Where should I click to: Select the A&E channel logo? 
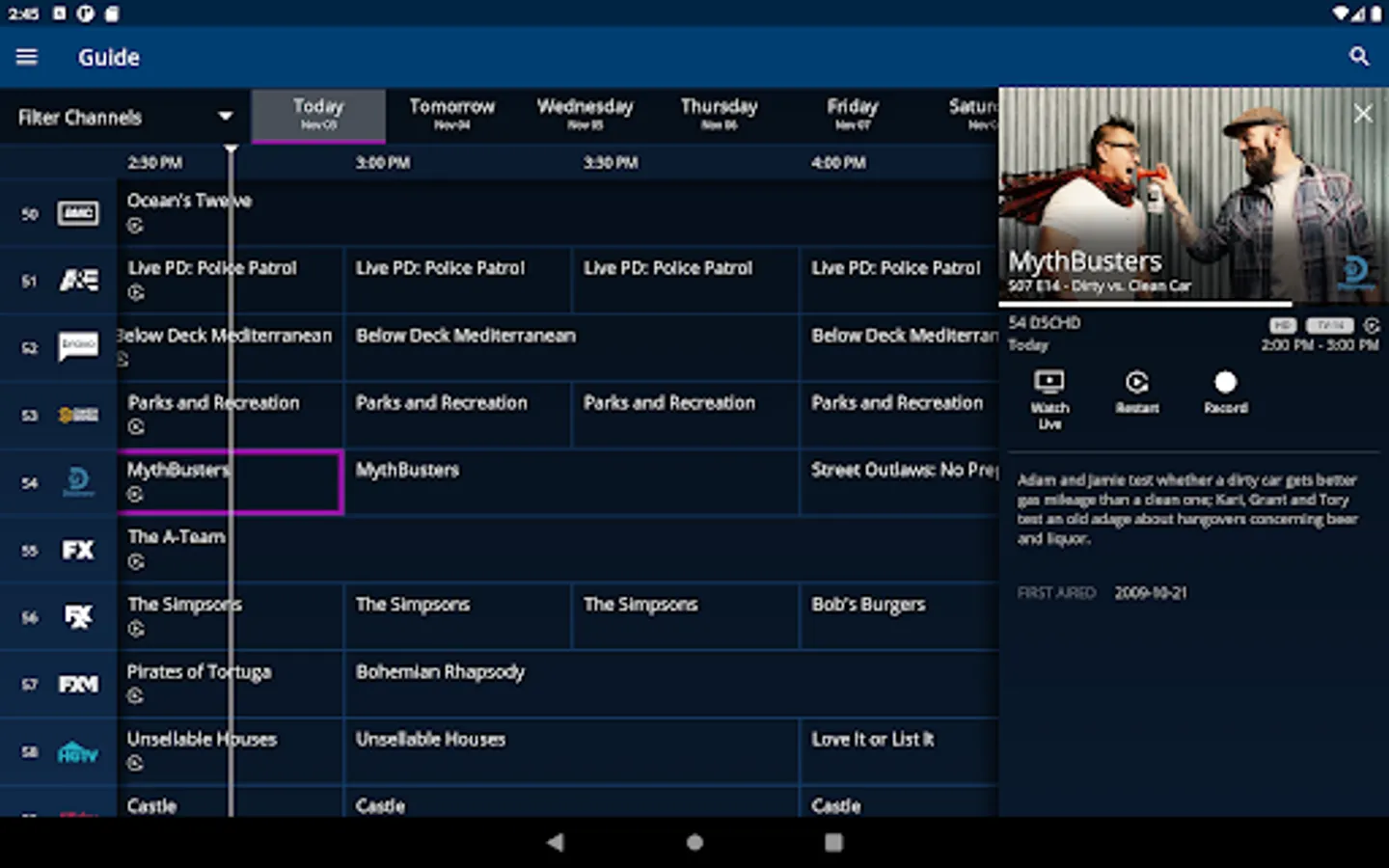tap(78, 281)
